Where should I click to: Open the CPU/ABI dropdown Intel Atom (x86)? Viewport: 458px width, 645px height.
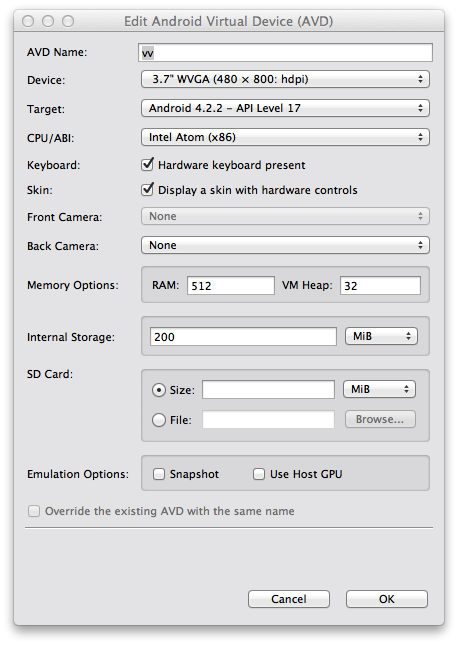pos(285,137)
